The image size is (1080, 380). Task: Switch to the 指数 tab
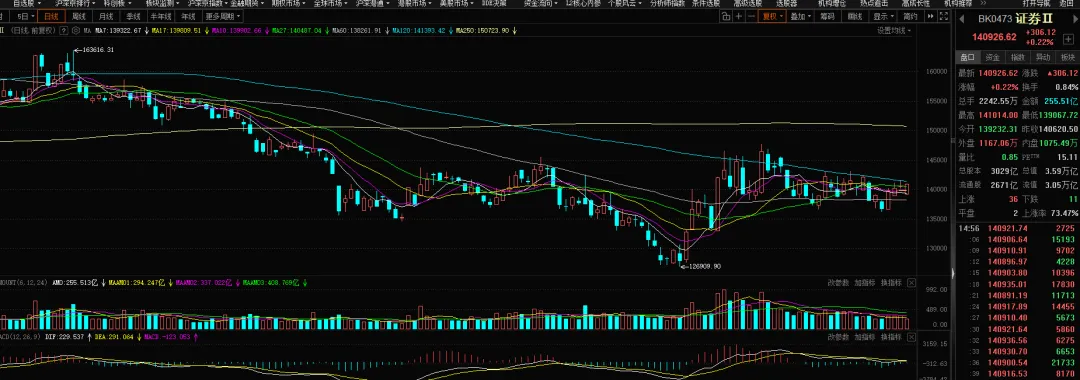[1018, 57]
